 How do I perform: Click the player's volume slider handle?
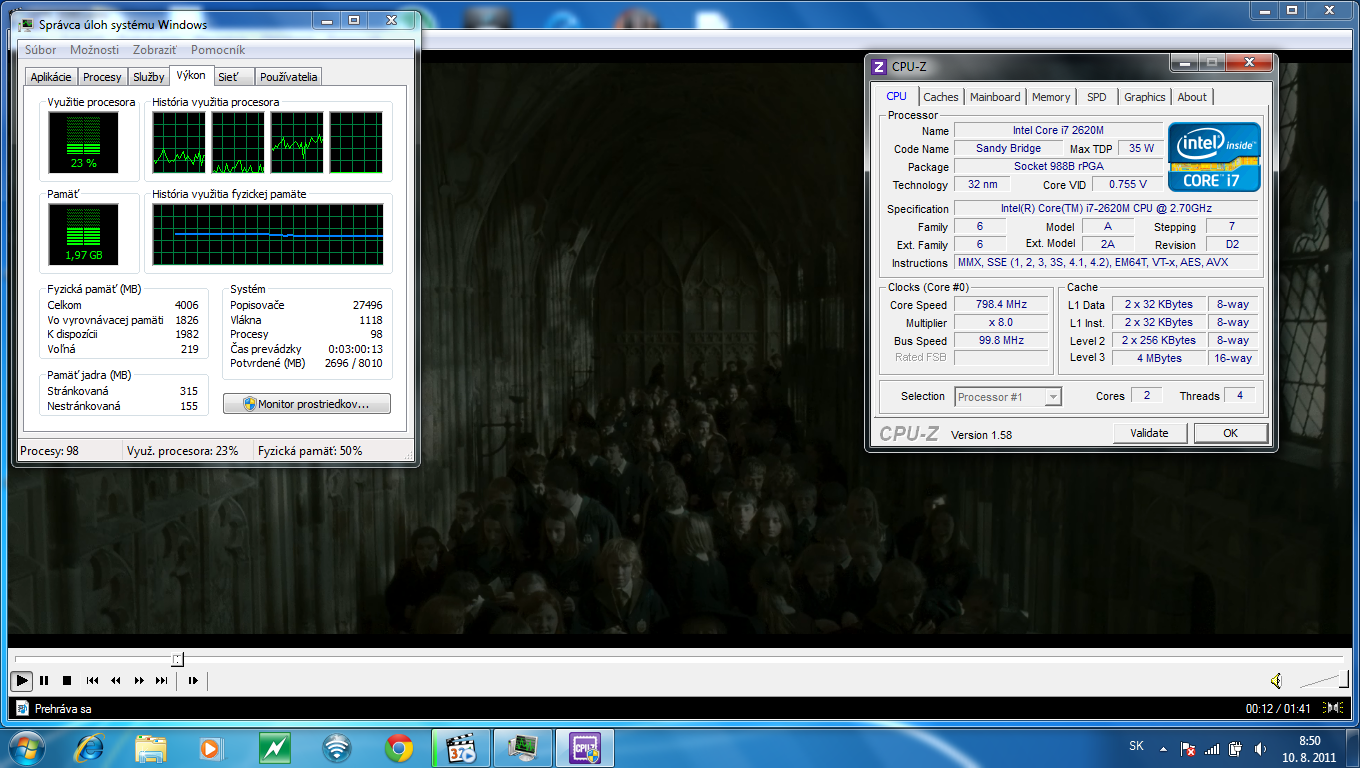1346,681
